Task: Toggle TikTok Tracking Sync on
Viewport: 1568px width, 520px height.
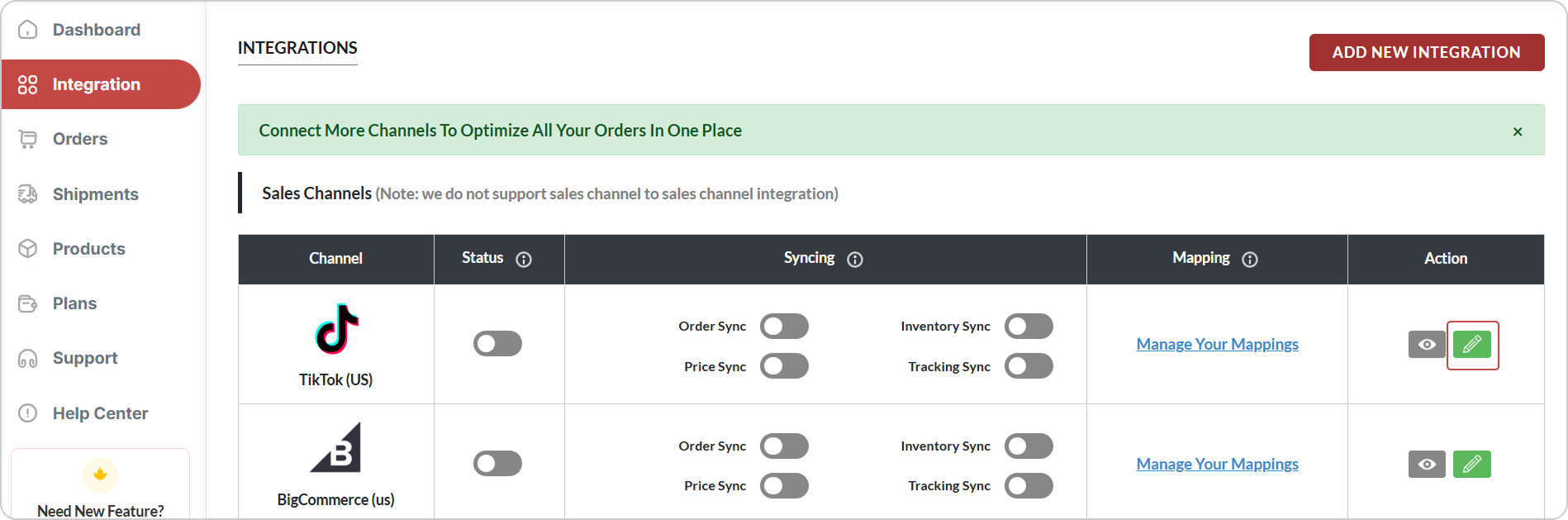Action: point(1029,366)
